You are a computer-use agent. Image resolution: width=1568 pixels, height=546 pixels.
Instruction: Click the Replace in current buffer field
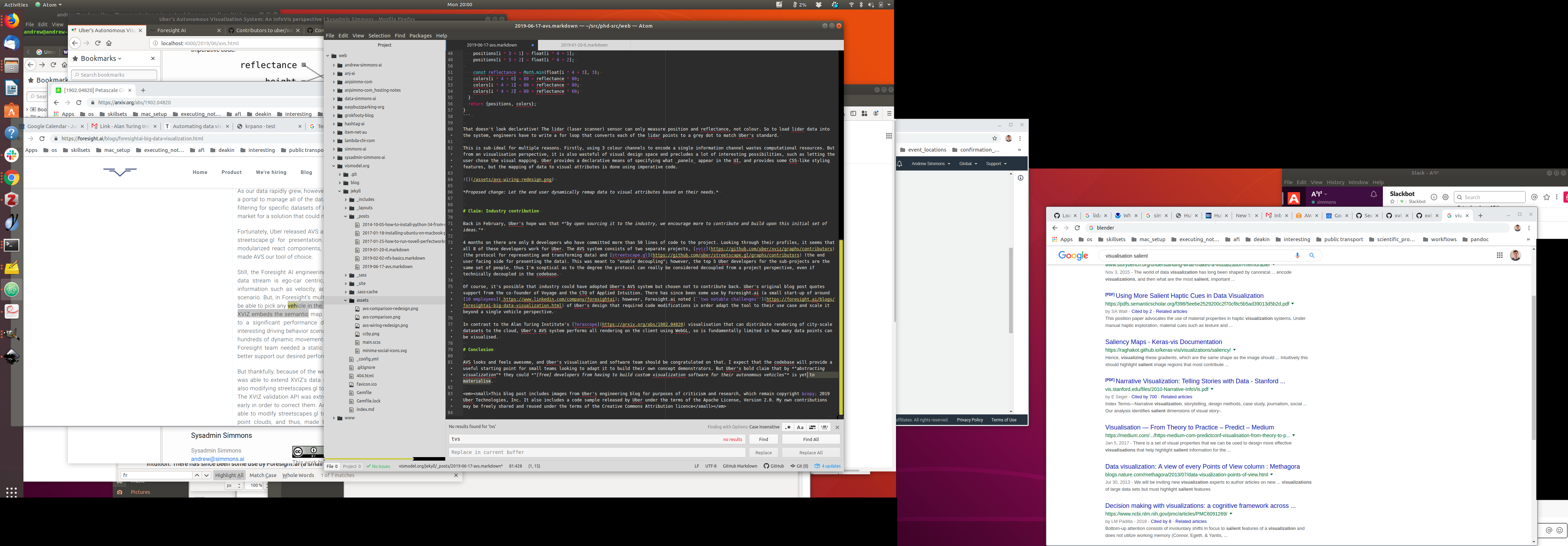coord(596,452)
